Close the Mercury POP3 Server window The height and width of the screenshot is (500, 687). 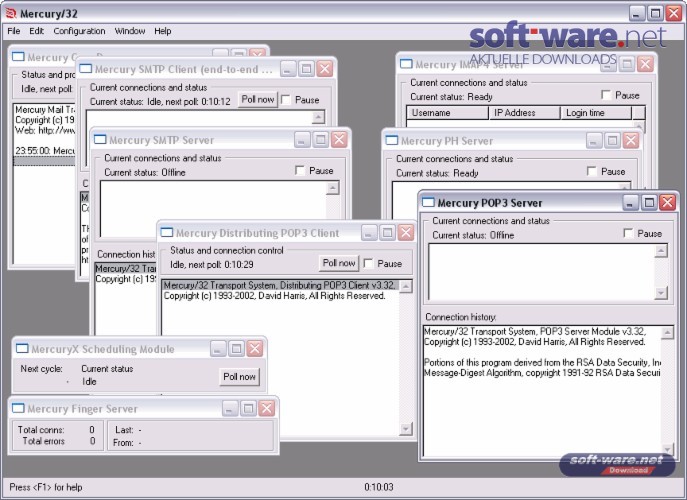coord(668,202)
